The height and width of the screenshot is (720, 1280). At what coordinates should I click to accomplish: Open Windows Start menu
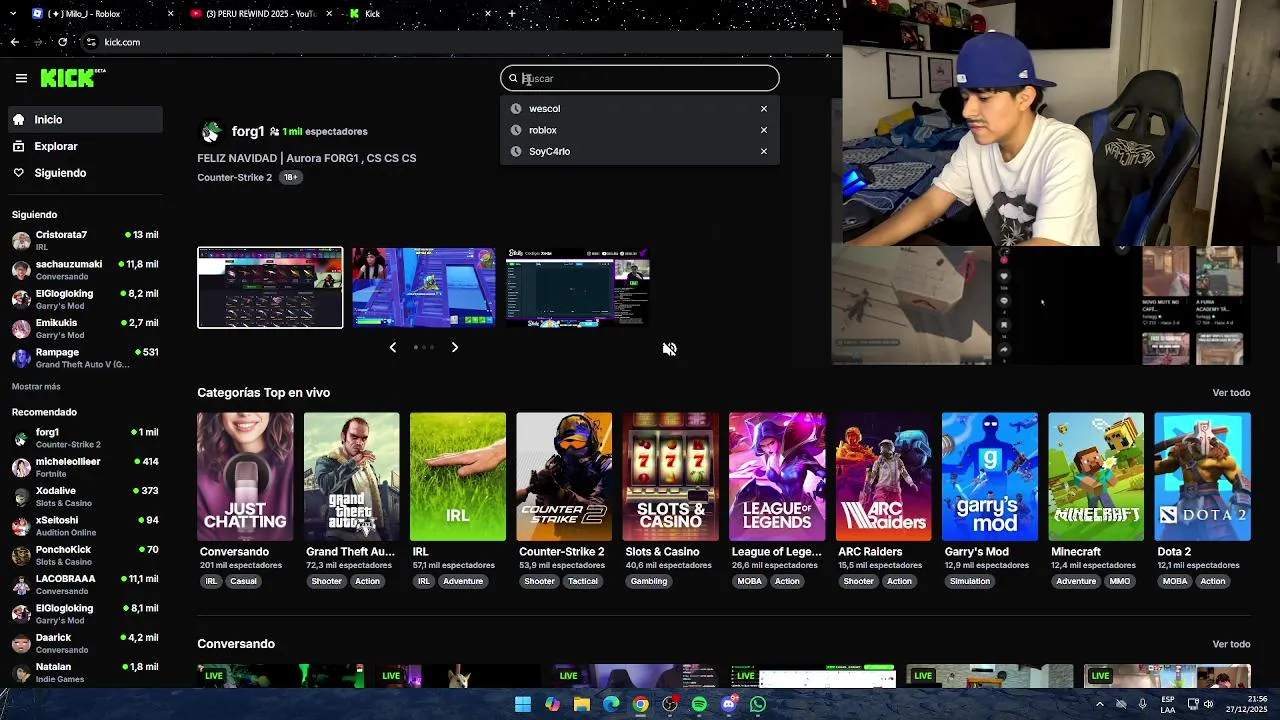523,704
